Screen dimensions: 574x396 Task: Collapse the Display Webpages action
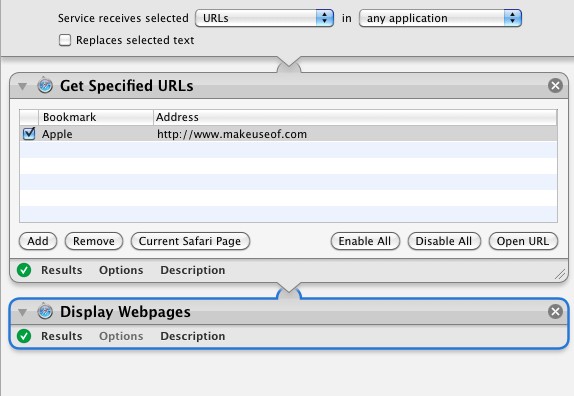coord(23,313)
